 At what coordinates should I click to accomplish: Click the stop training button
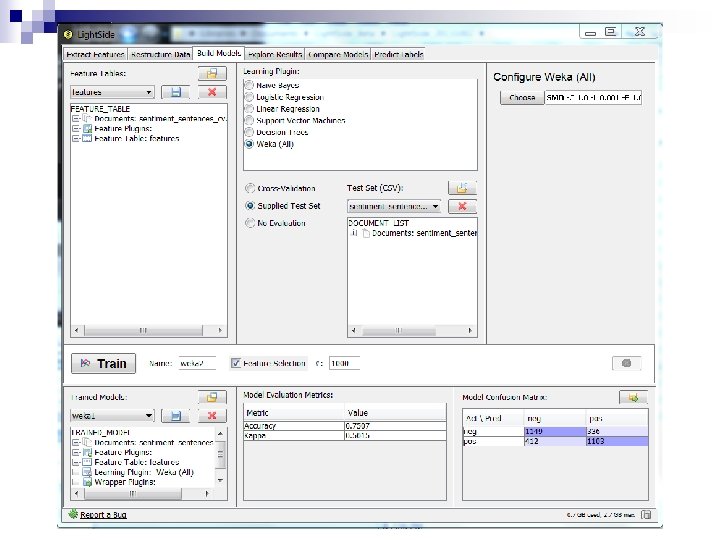coord(626,363)
